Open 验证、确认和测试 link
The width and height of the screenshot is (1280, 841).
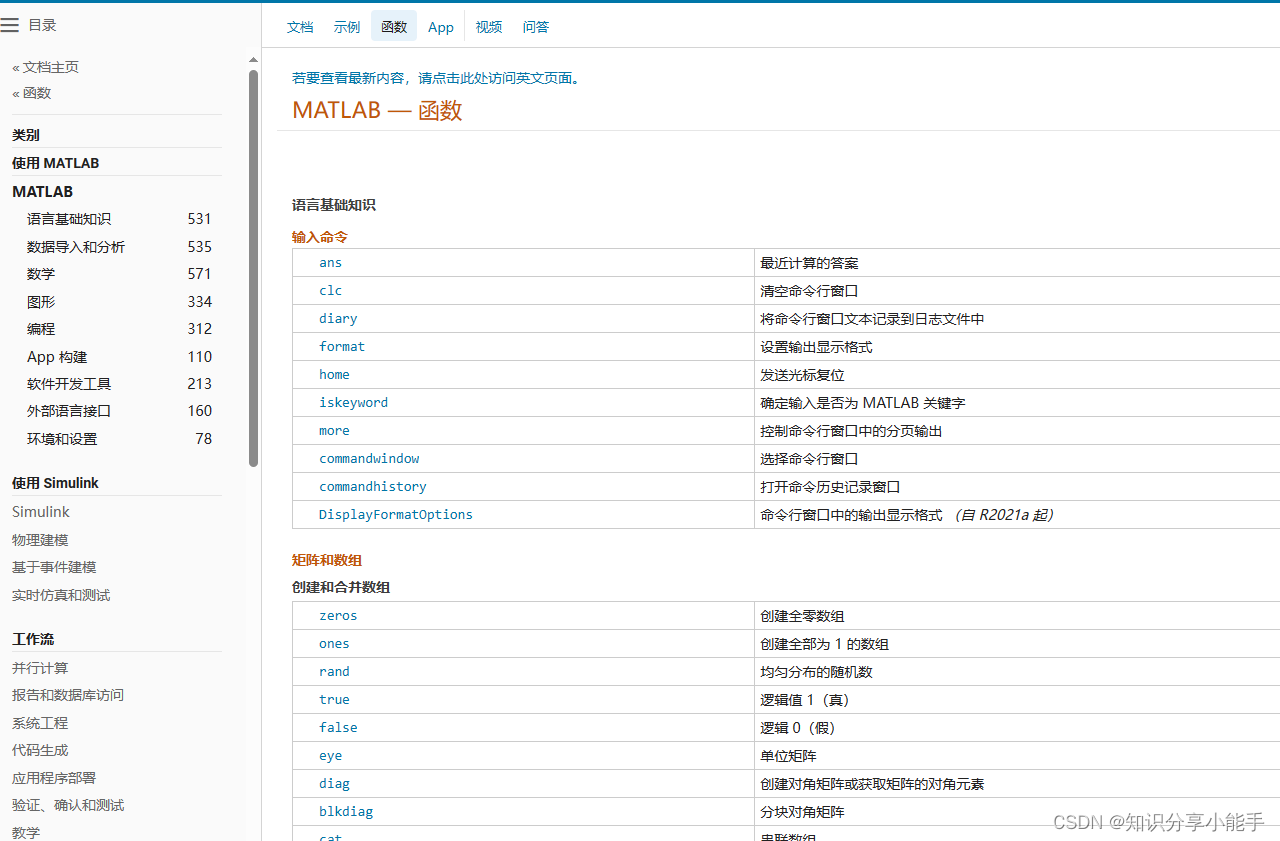[68, 805]
